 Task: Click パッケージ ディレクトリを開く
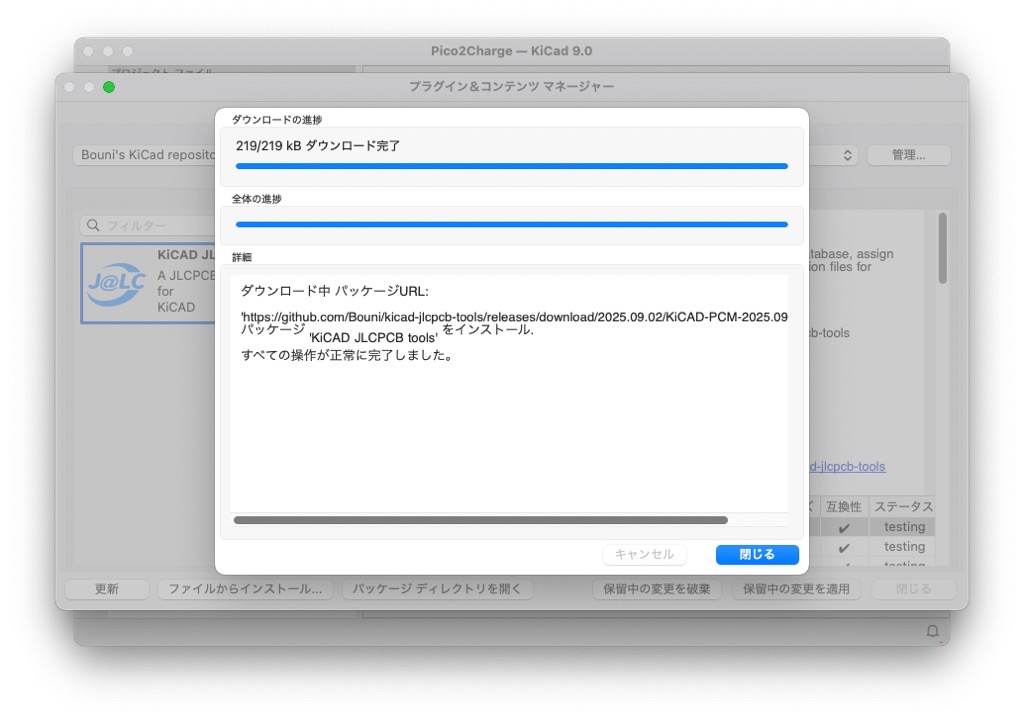pos(437,589)
